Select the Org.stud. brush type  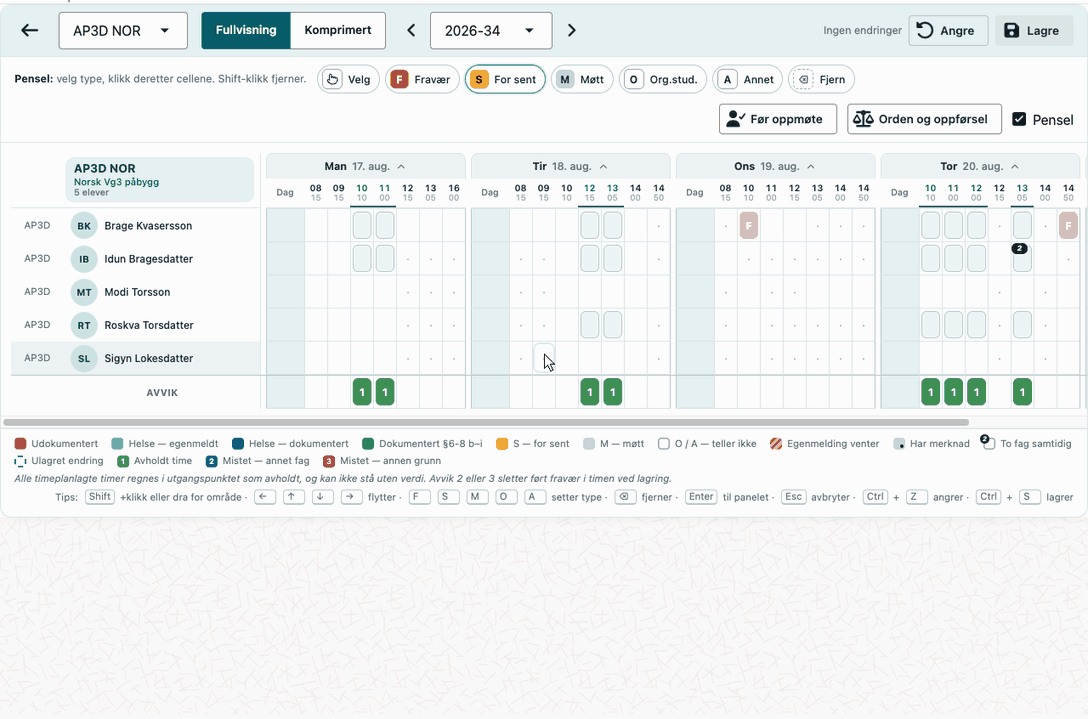[x=663, y=79]
